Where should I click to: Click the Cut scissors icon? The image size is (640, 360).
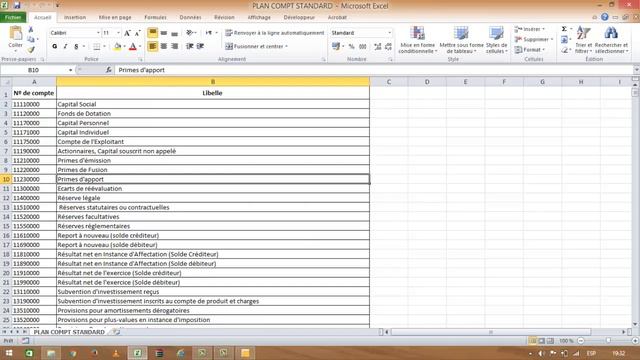click(31, 30)
